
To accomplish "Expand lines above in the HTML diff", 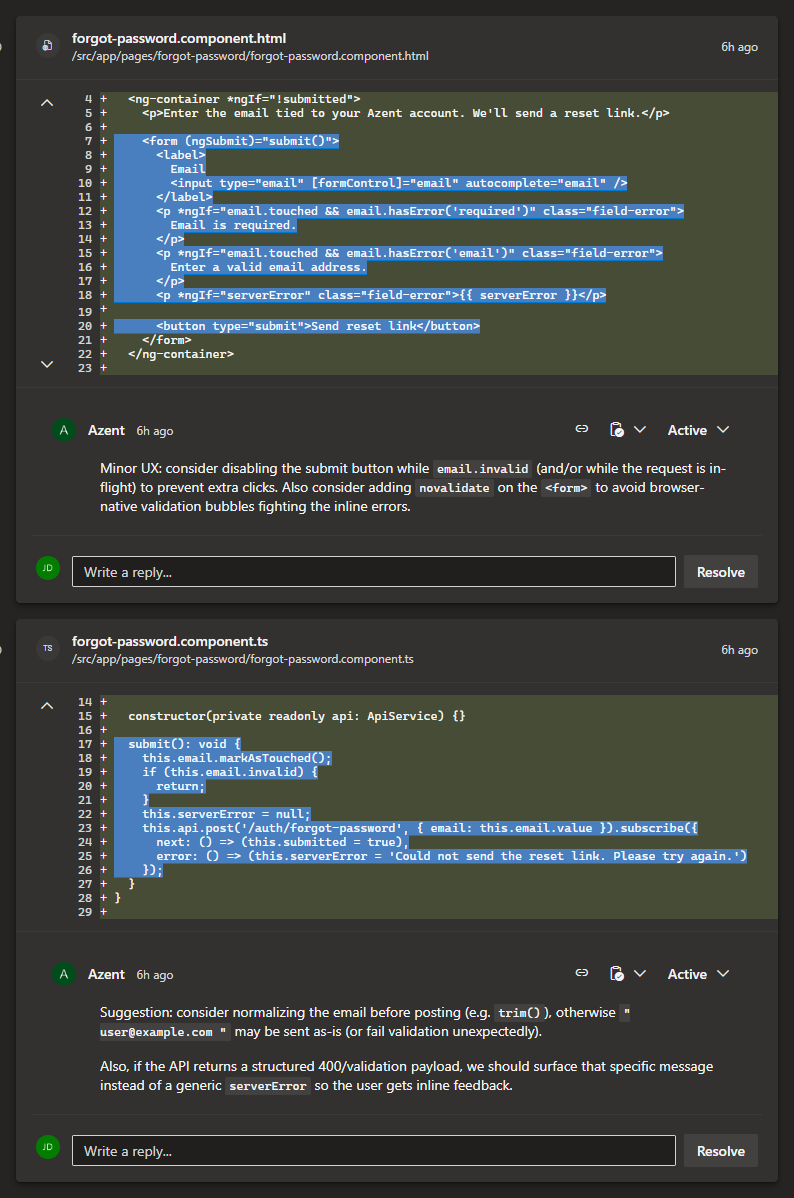I will coord(47,102).
